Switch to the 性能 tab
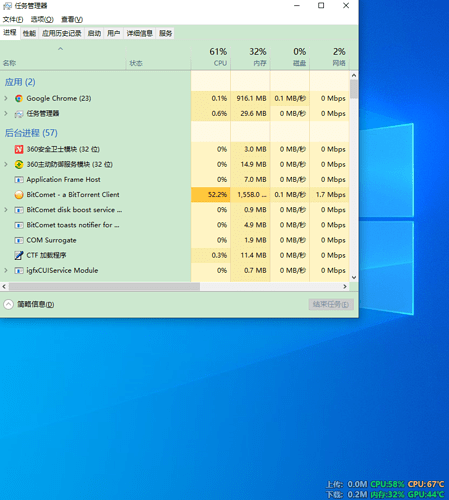Viewport: 449px width, 500px height. pyautogui.click(x=29, y=33)
